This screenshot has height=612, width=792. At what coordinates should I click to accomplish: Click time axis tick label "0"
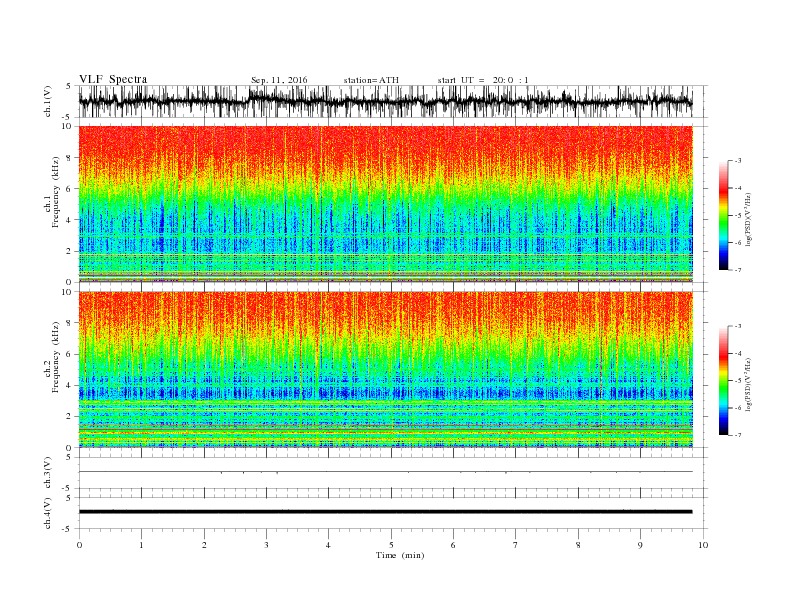[x=79, y=545]
